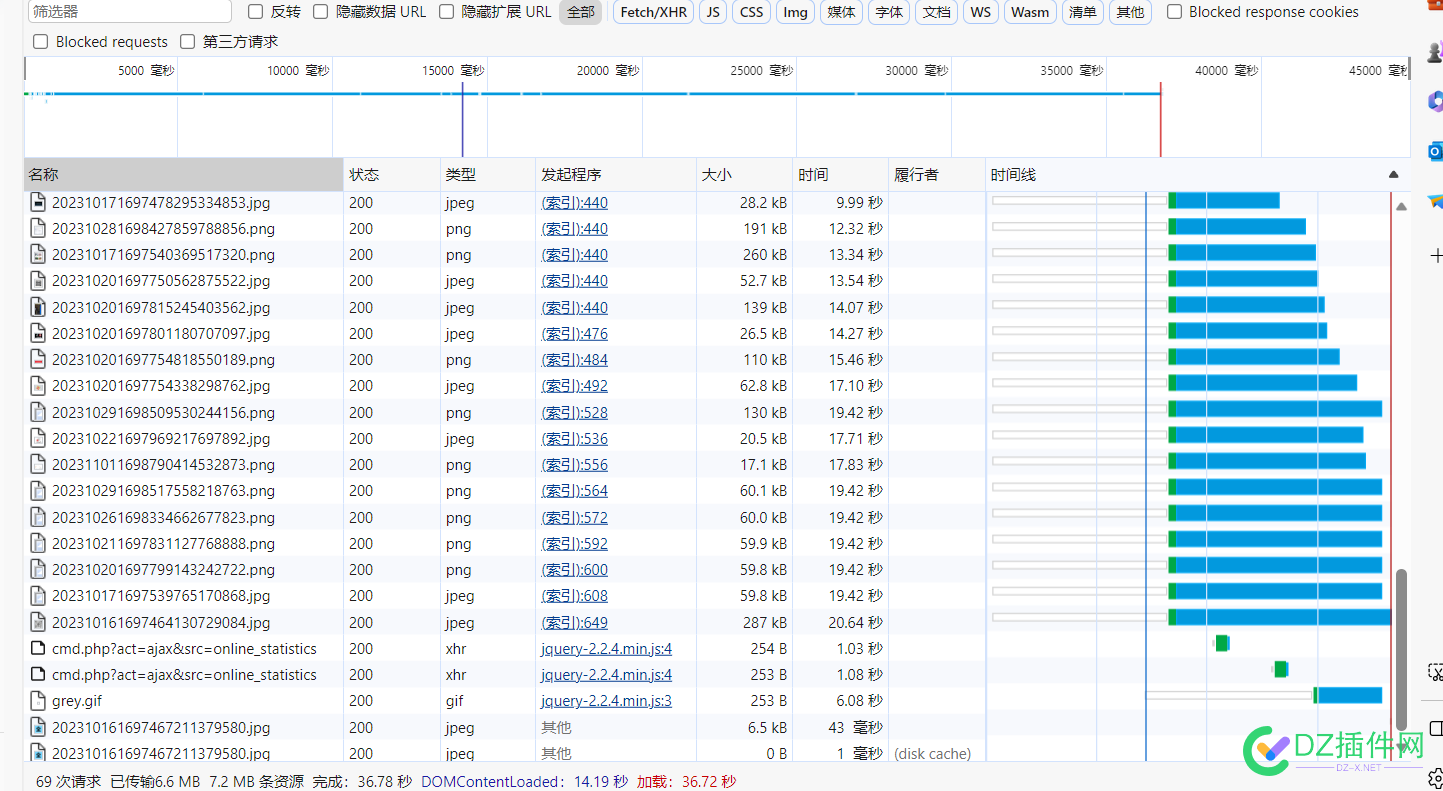Sort by 时间 column header
The height and width of the screenshot is (791, 1443).
pyautogui.click(x=841, y=175)
